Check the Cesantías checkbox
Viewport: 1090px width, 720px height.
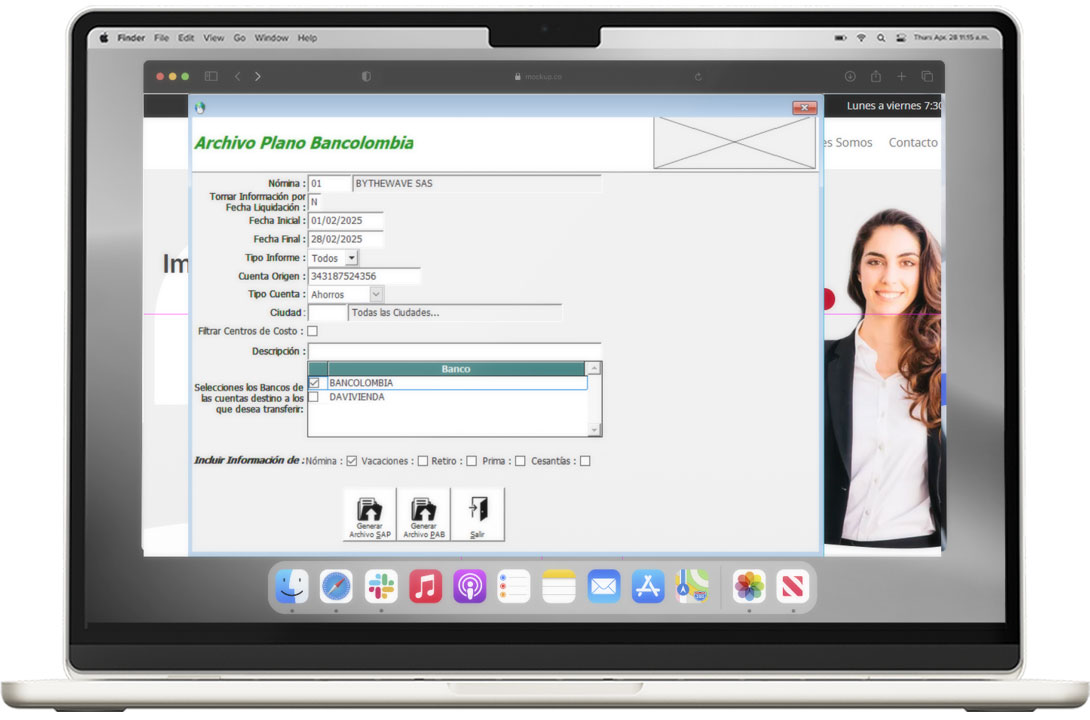pos(585,461)
